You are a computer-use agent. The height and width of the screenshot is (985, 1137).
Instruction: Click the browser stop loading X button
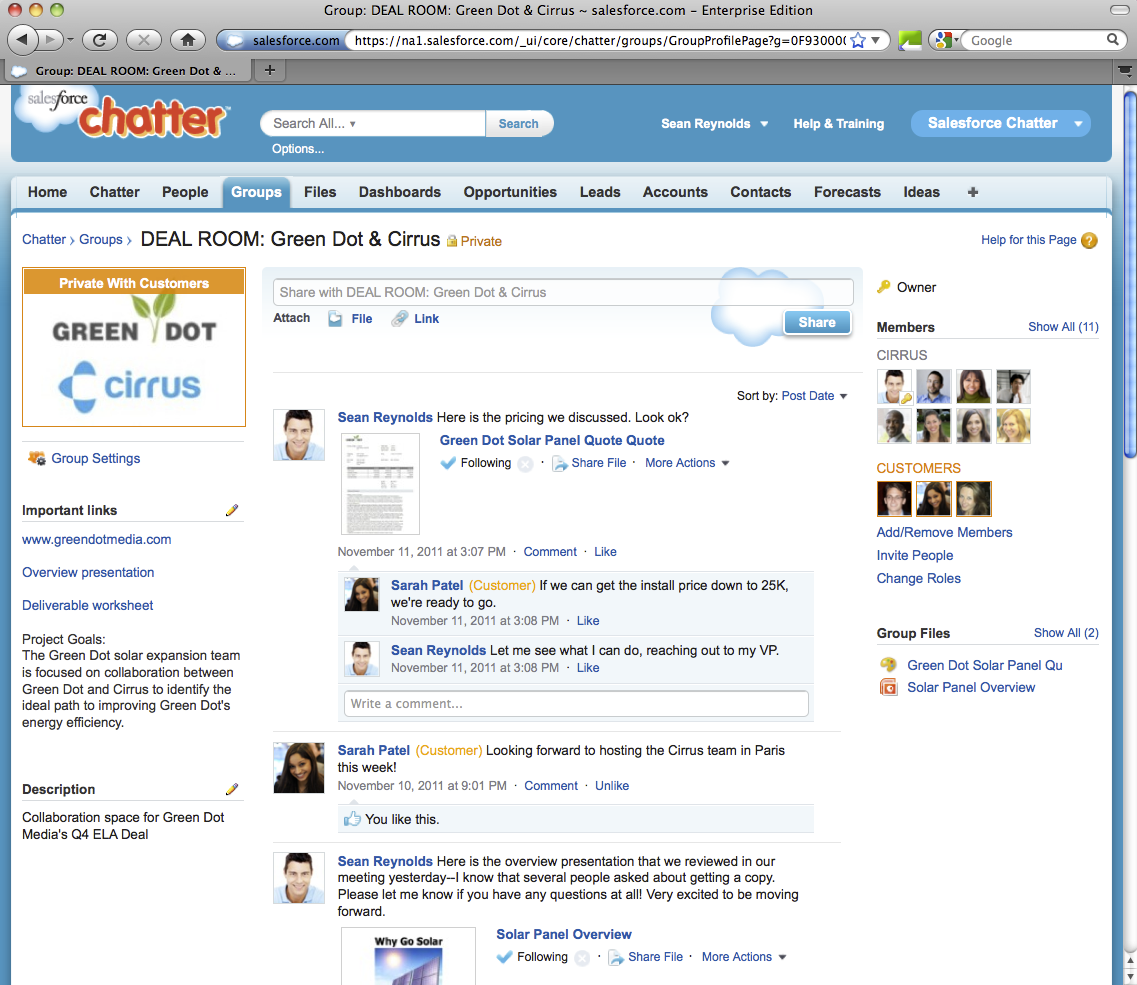pos(144,40)
